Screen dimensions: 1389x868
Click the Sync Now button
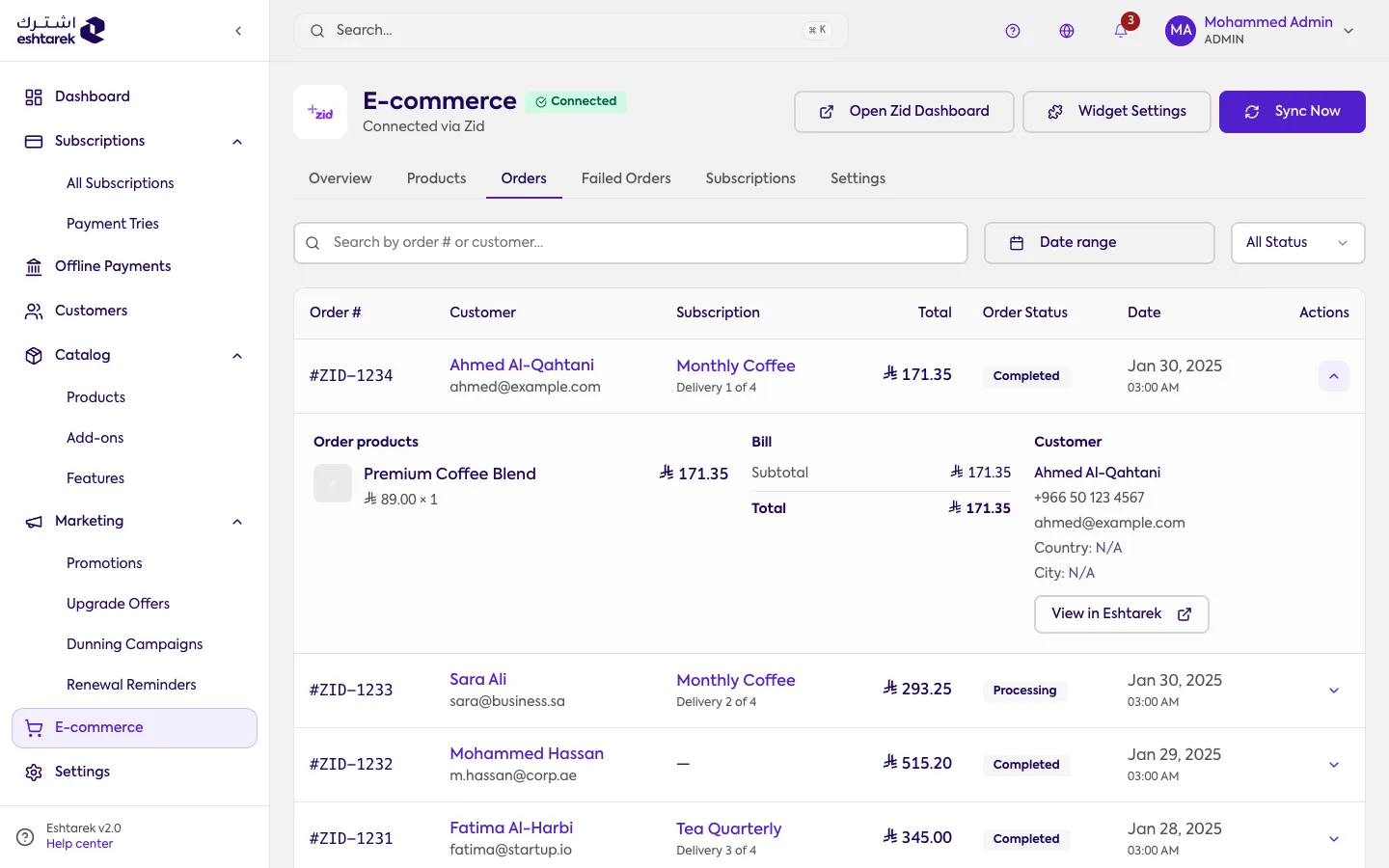click(x=1293, y=112)
